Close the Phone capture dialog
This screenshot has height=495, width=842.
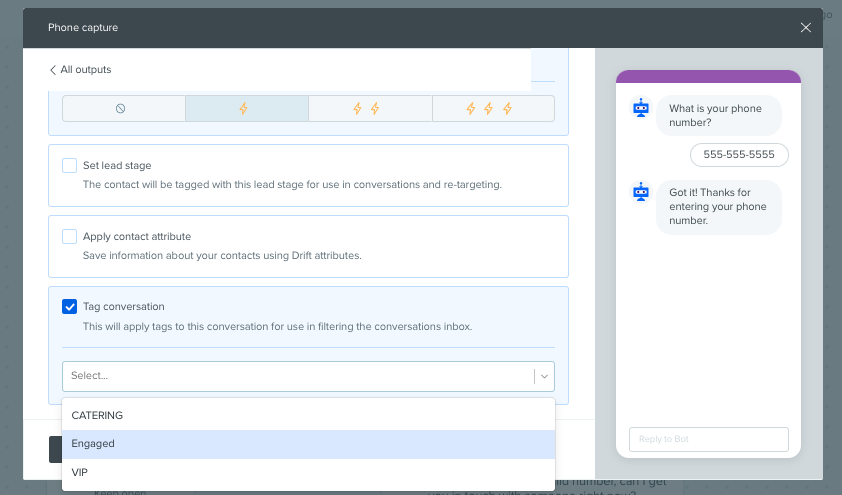point(805,27)
